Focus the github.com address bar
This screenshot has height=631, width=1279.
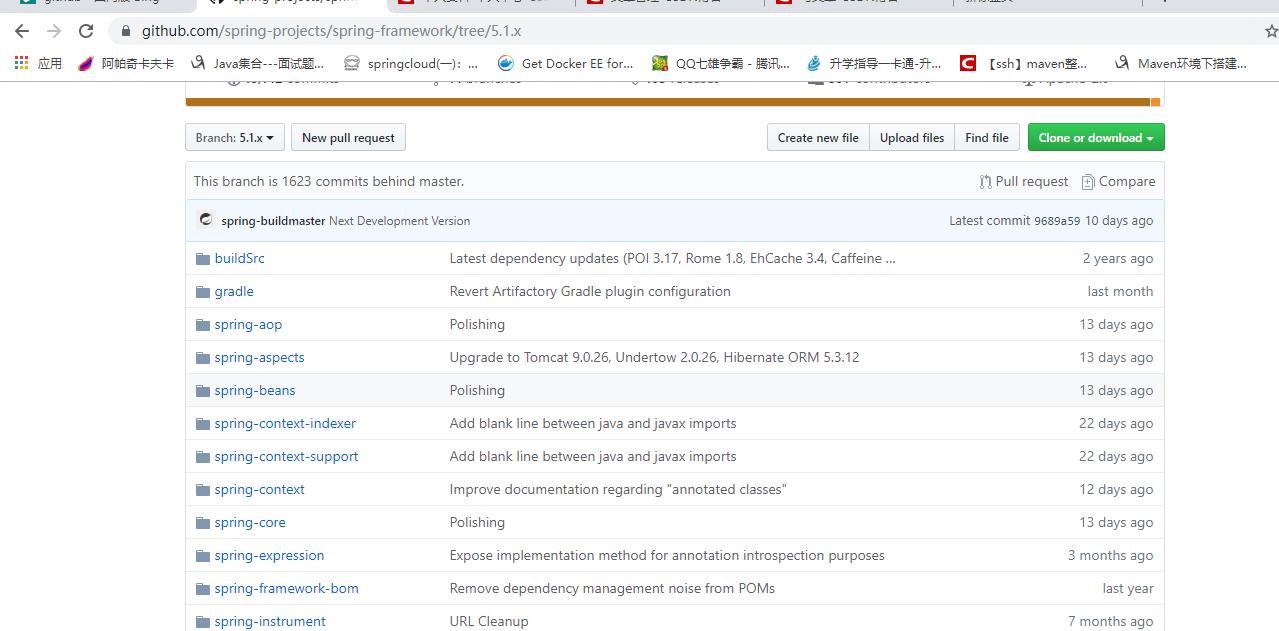(x=680, y=31)
